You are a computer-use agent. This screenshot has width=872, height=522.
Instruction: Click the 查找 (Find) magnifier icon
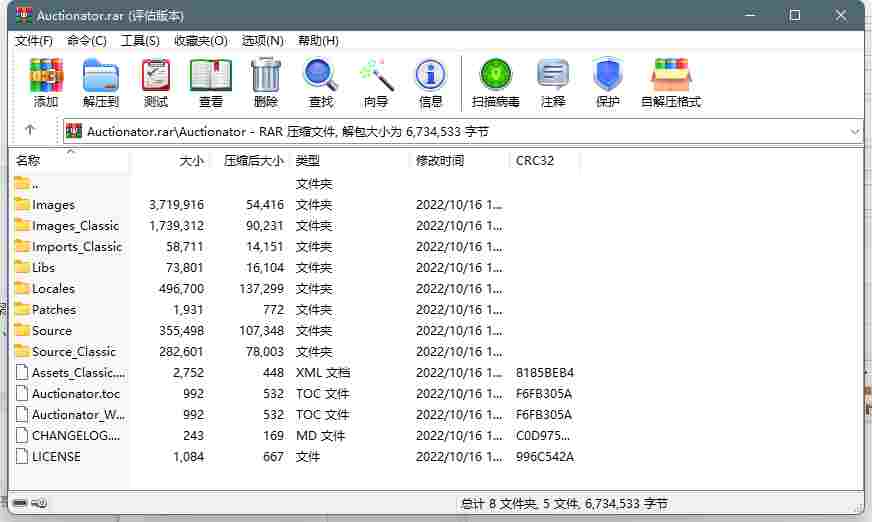pos(321,76)
